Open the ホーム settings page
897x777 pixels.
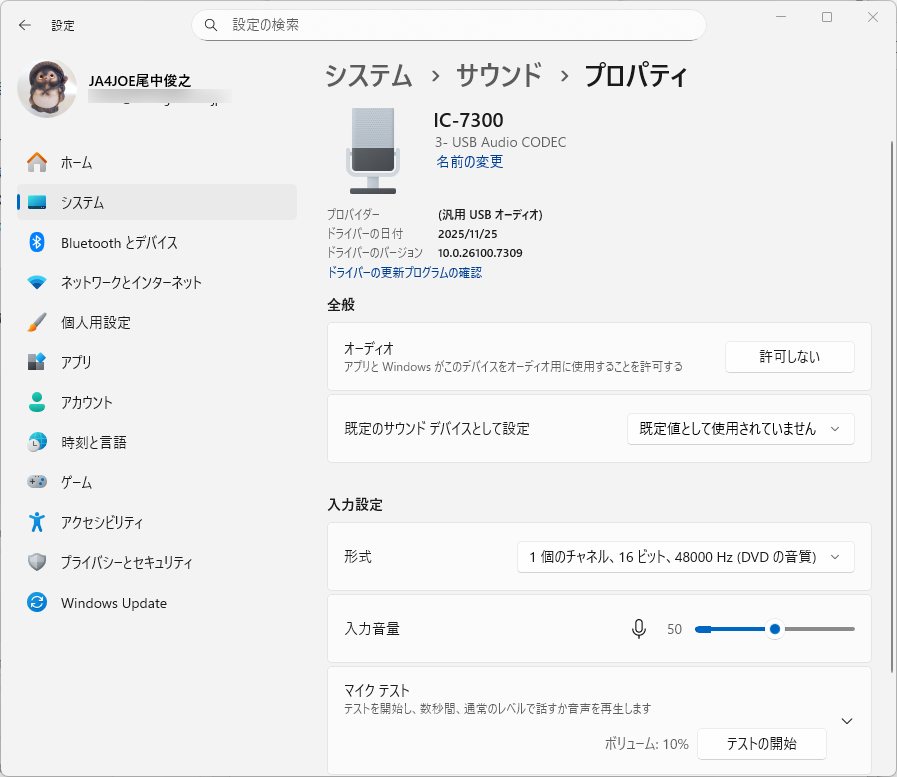(157, 162)
